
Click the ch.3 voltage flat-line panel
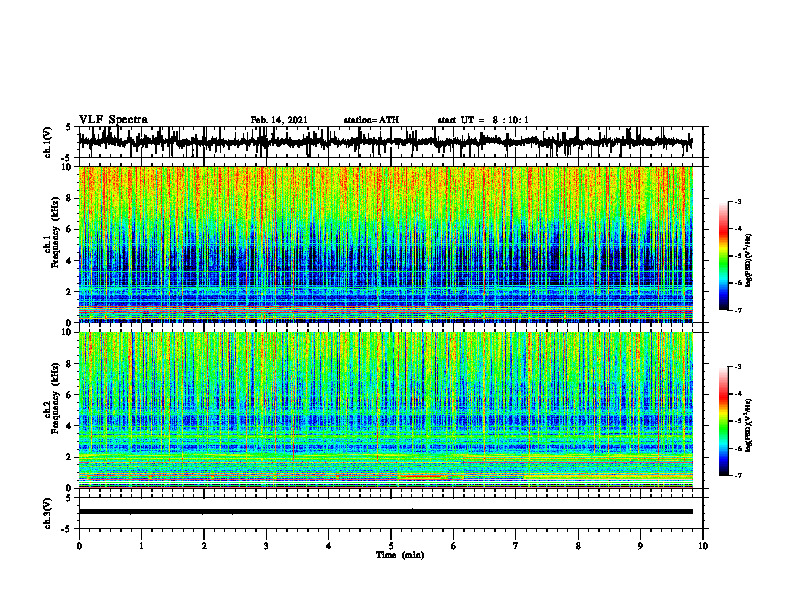pos(390,513)
